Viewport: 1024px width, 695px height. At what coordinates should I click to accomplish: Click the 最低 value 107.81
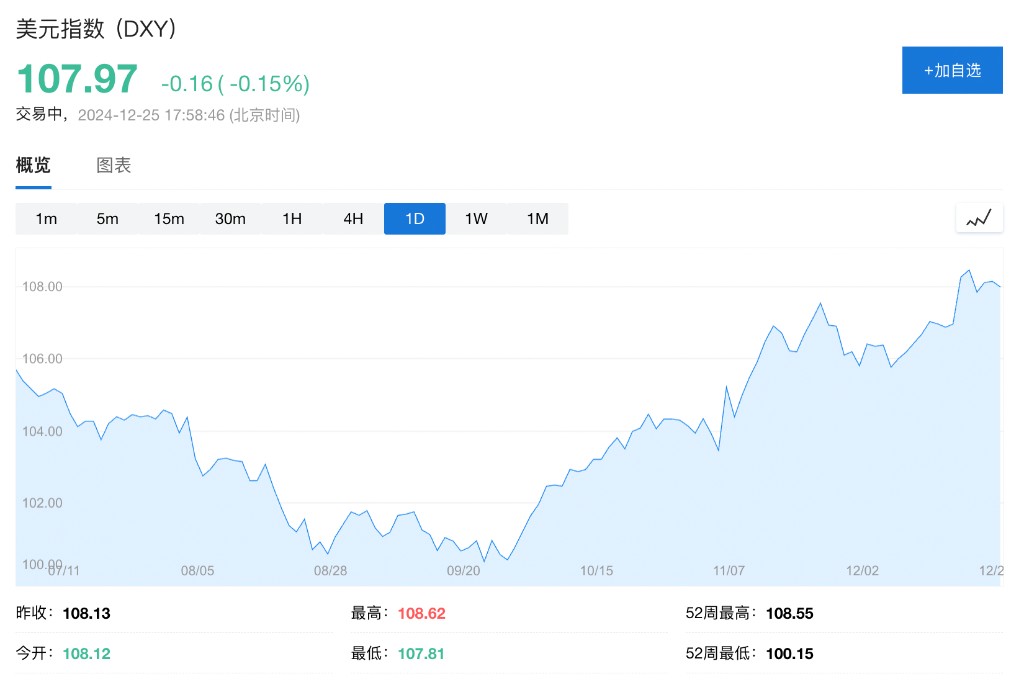pyautogui.click(x=421, y=653)
